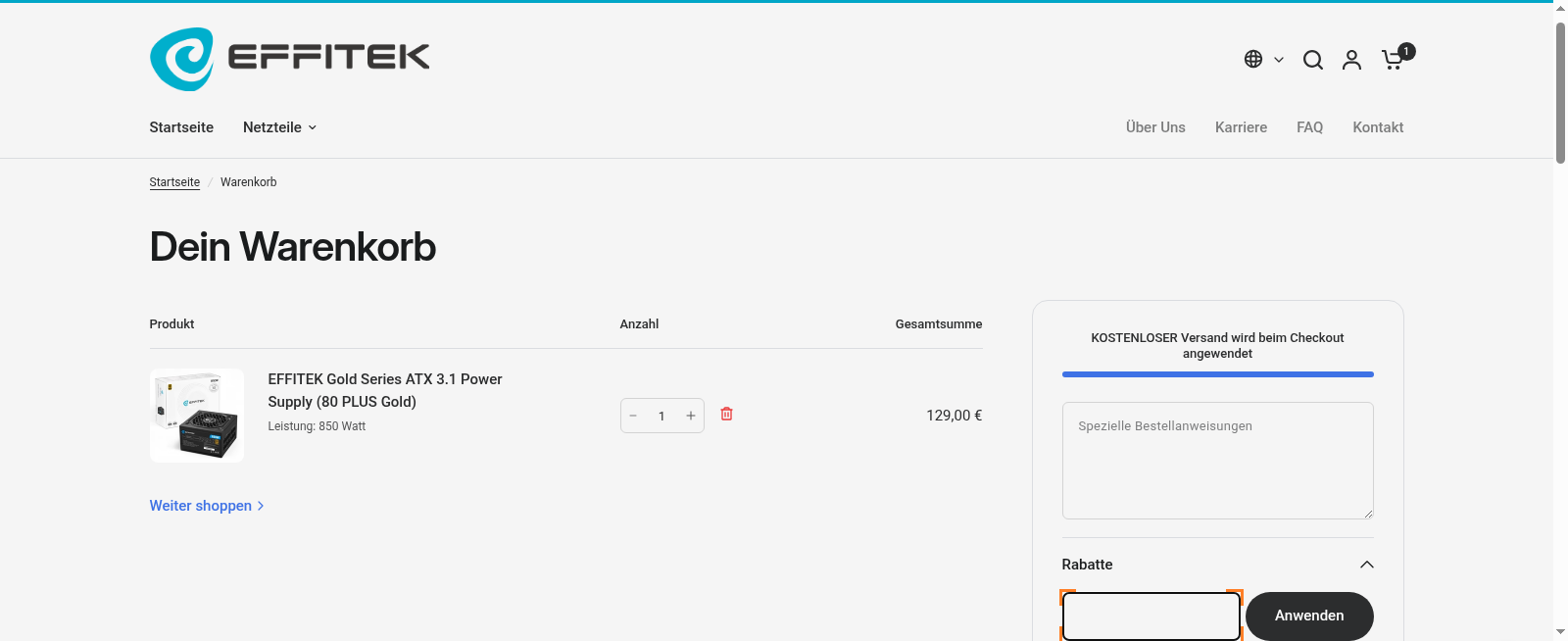Open the FAQ page
The image size is (1568, 641).
[x=1309, y=127]
